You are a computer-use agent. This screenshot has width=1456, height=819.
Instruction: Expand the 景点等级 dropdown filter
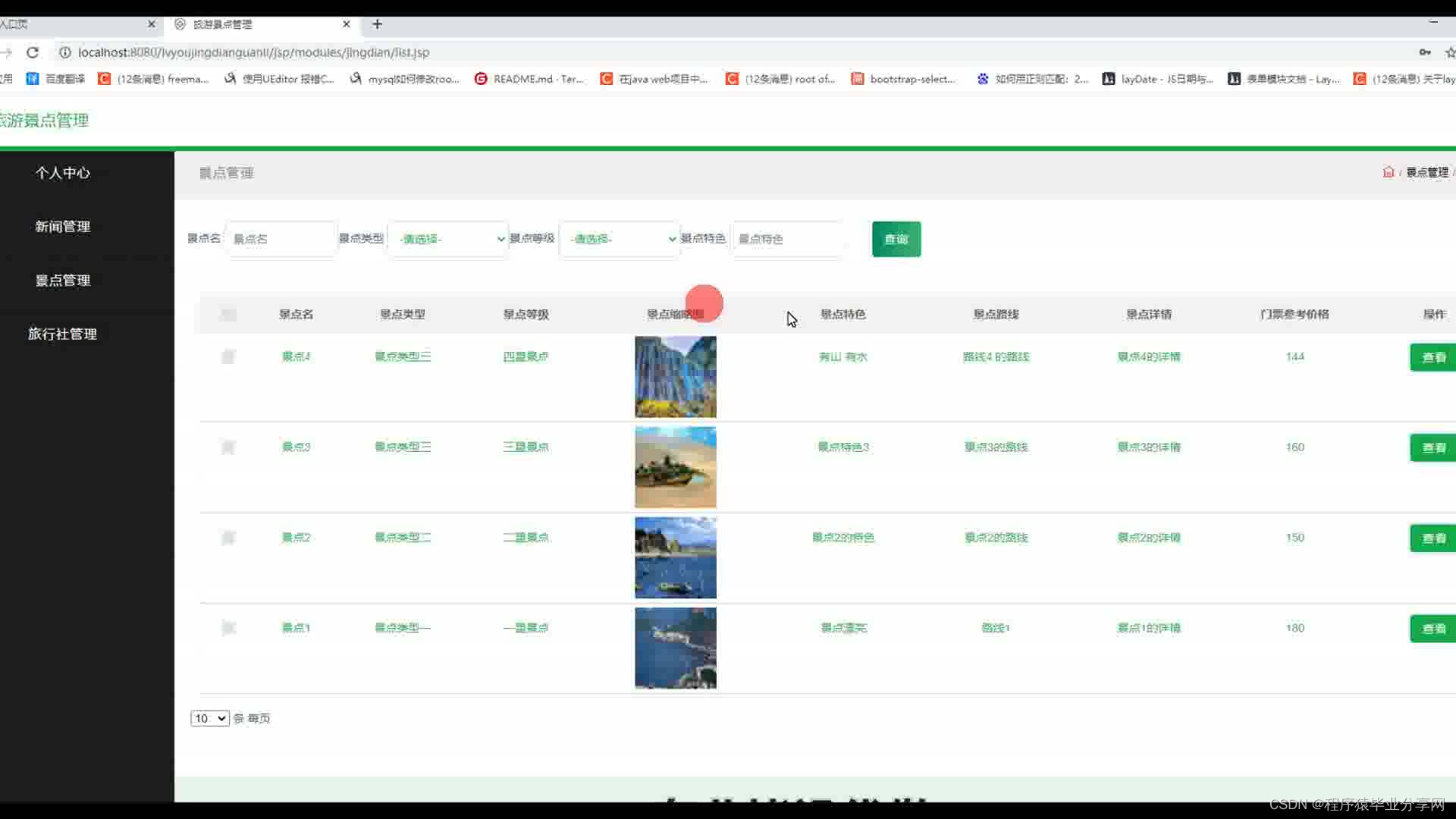620,239
